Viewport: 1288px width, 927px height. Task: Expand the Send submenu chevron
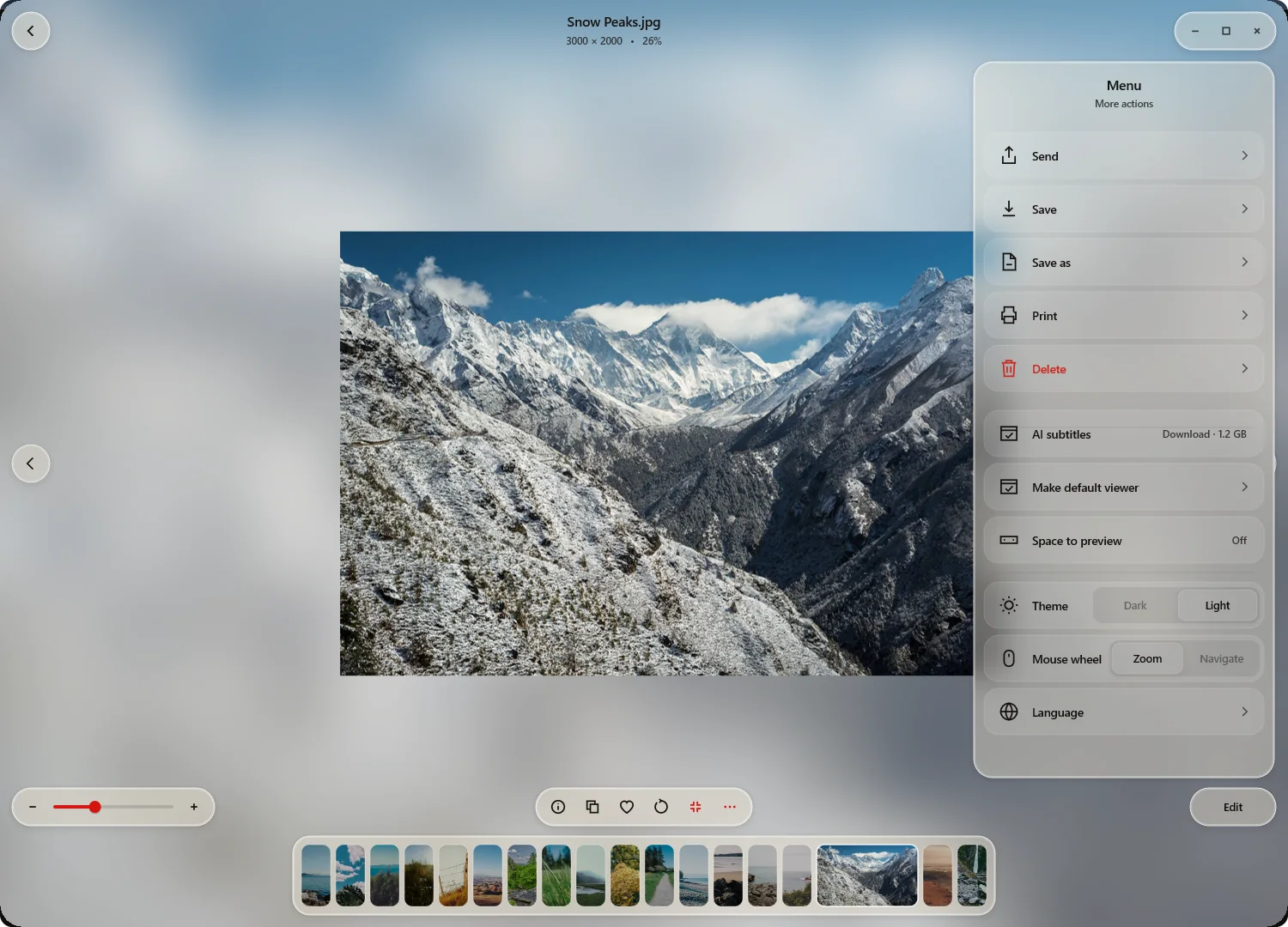pyautogui.click(x=1244, y=155)
